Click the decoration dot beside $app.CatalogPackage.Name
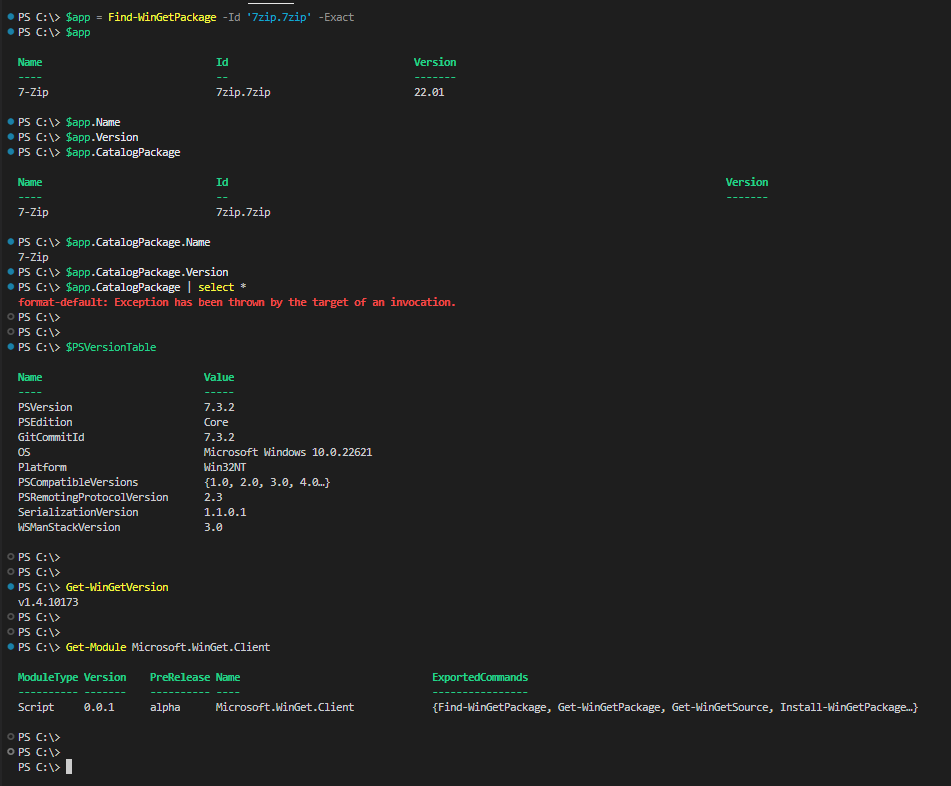 pos(10,241)
